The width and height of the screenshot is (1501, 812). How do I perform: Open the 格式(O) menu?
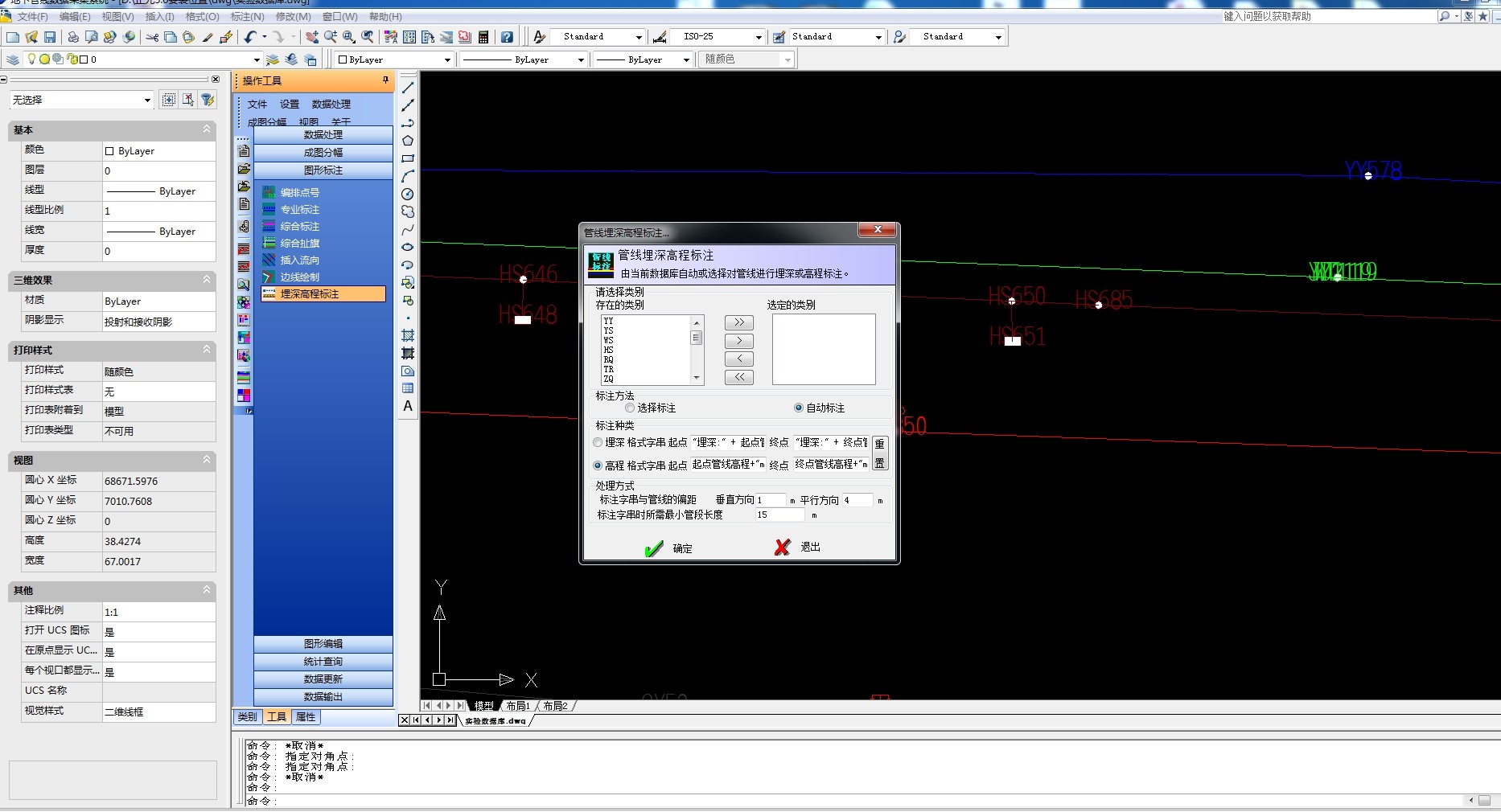(202, 17)
